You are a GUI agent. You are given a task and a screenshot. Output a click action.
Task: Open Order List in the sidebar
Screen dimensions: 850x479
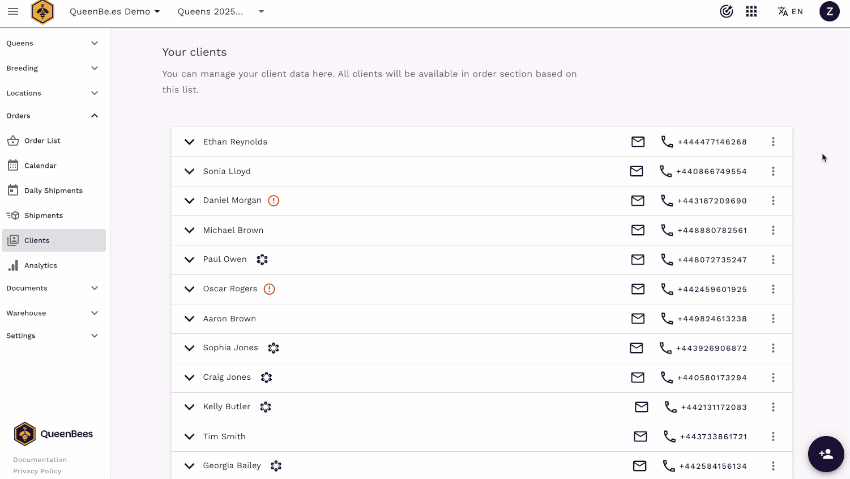pos(42,141)
